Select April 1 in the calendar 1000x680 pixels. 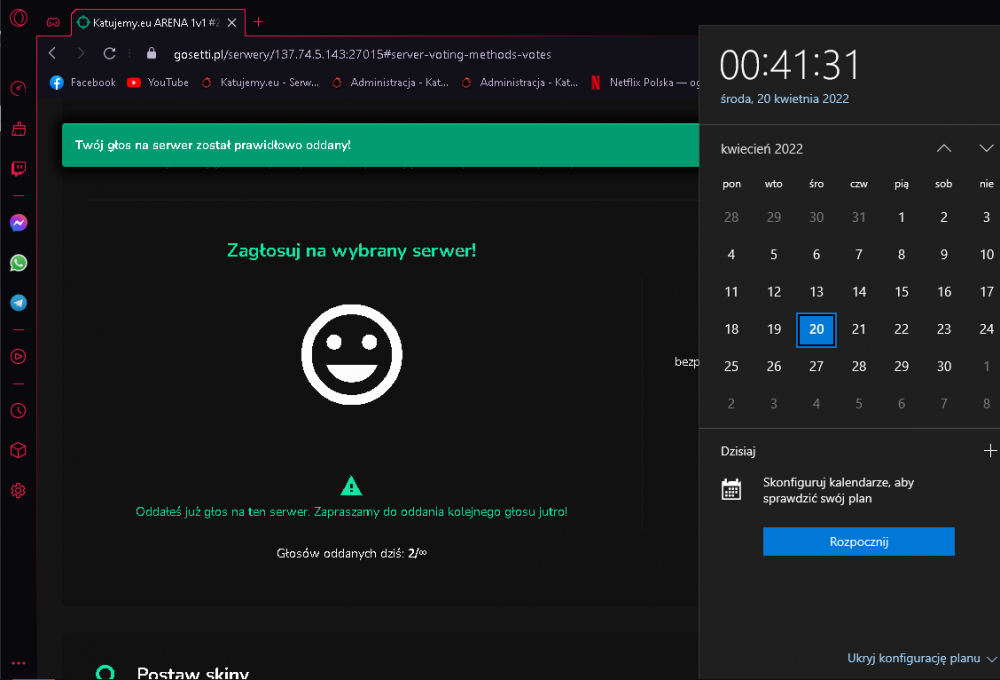[901, 218]
